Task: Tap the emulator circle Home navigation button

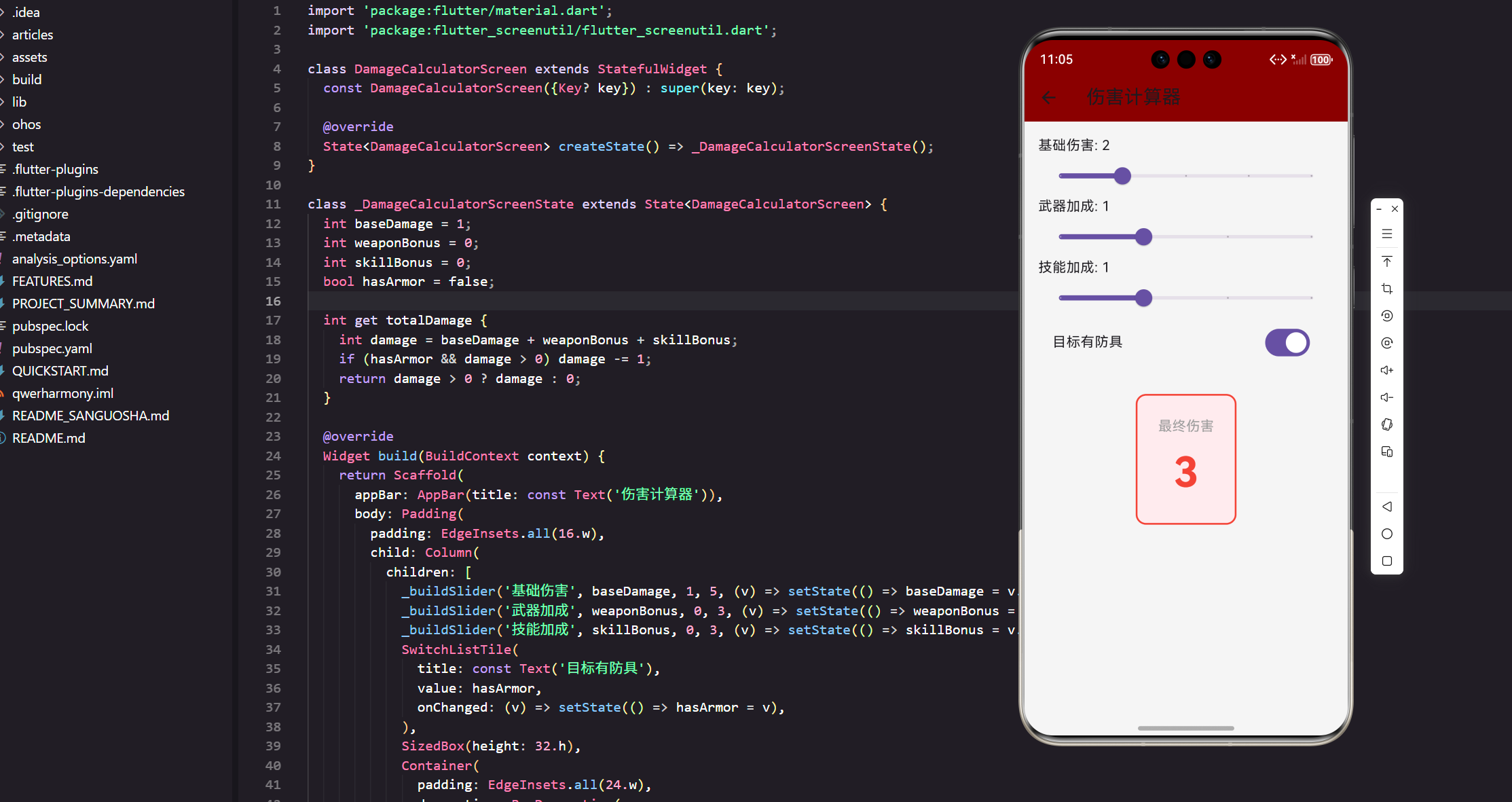Action: [x=1387, y=534]
